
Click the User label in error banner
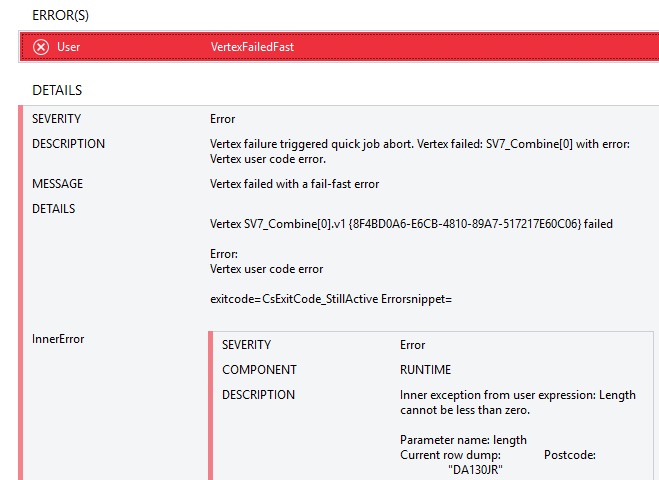69,46
